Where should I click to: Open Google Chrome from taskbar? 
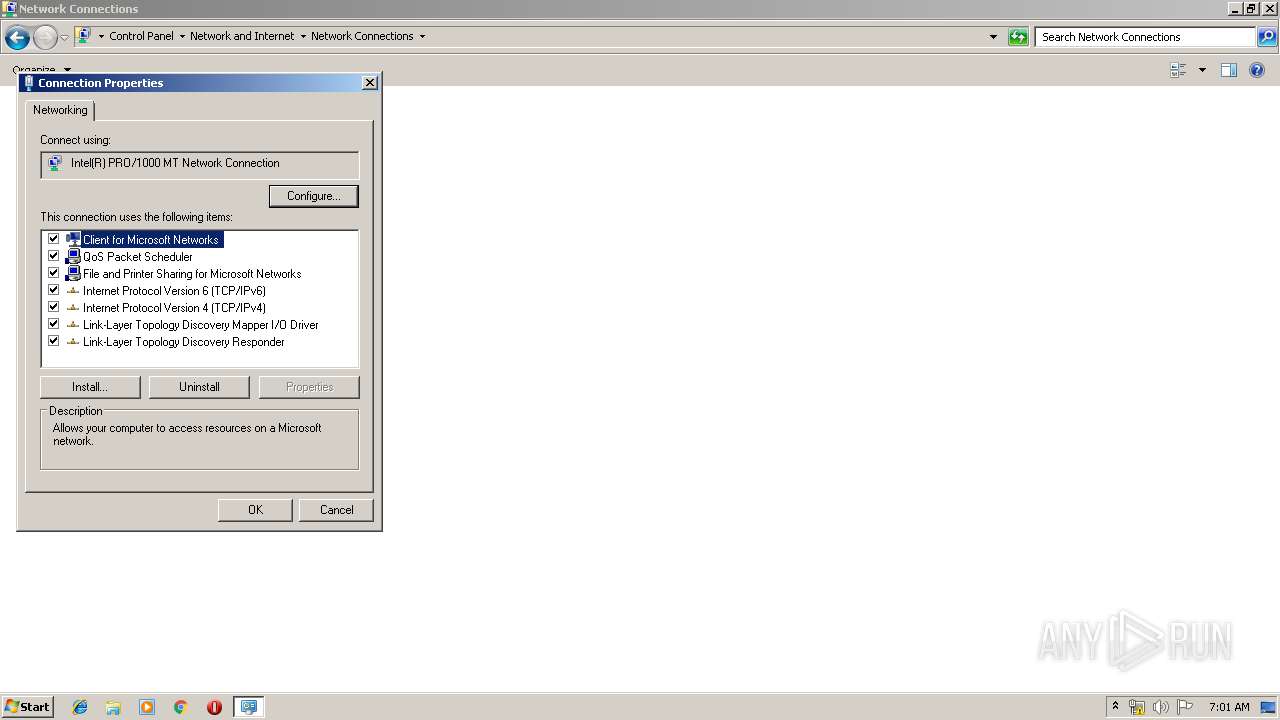[181, 707]
